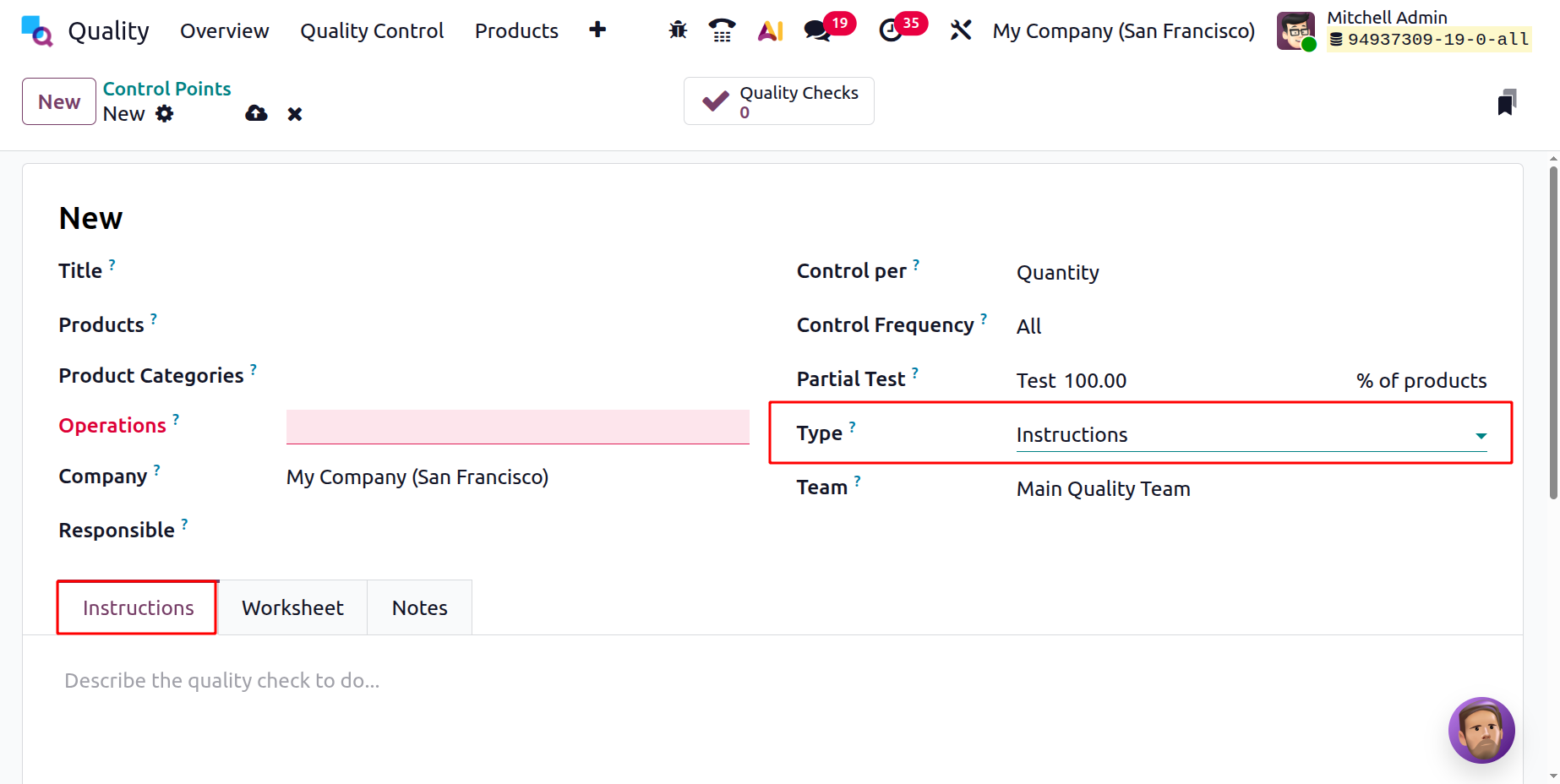The image size is (1560, 784).
Task: Open the Control per value Quantity
Action: click(x=1057, y=272)
